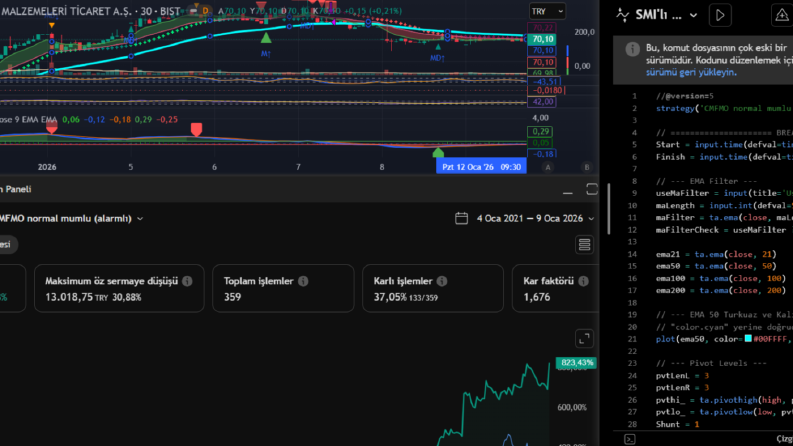This screenshot has height=446, width=793.
Task: Click the SMI script chart icon
Action: pyautogui.click(x=623, y=15)
